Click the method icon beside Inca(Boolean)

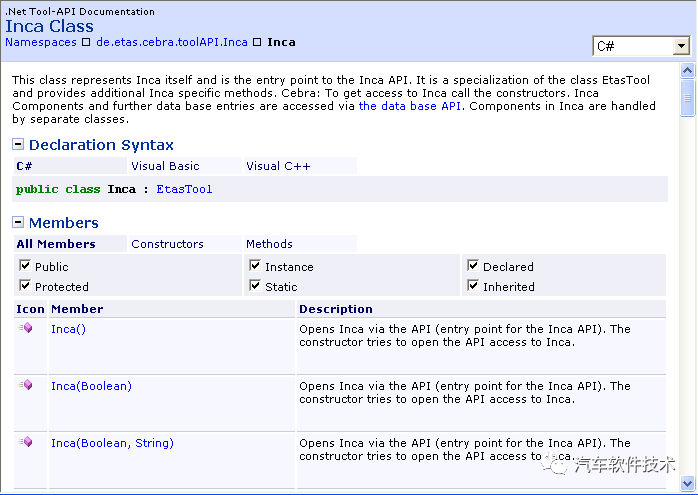(25, 385)
